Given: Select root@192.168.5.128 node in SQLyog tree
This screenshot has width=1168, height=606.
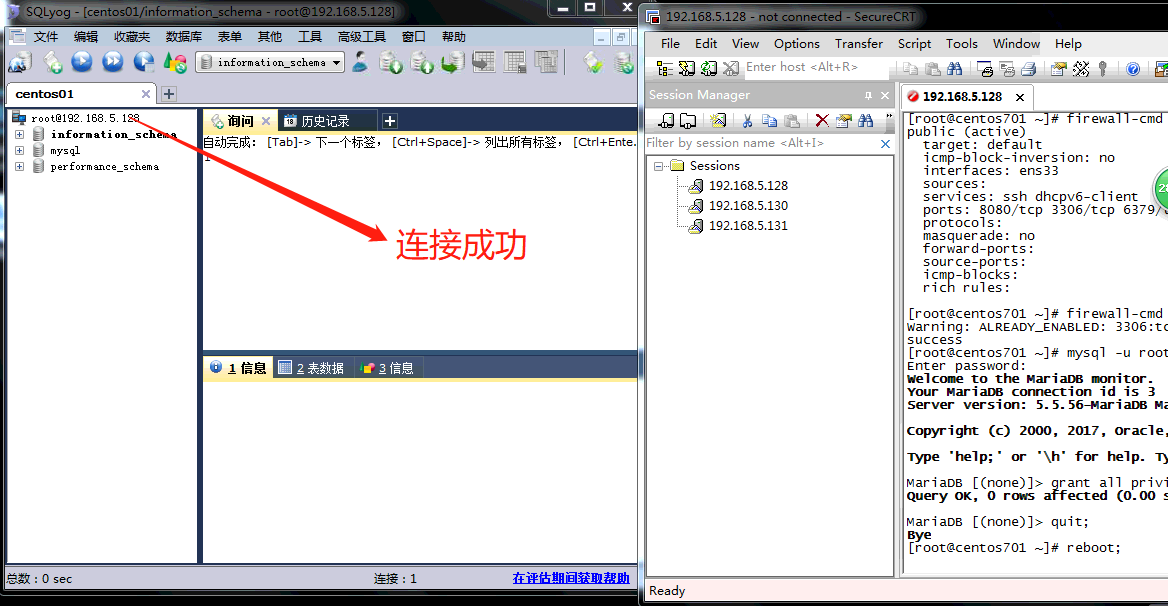Looking at the screenshot, I should (x=85, y=118).
